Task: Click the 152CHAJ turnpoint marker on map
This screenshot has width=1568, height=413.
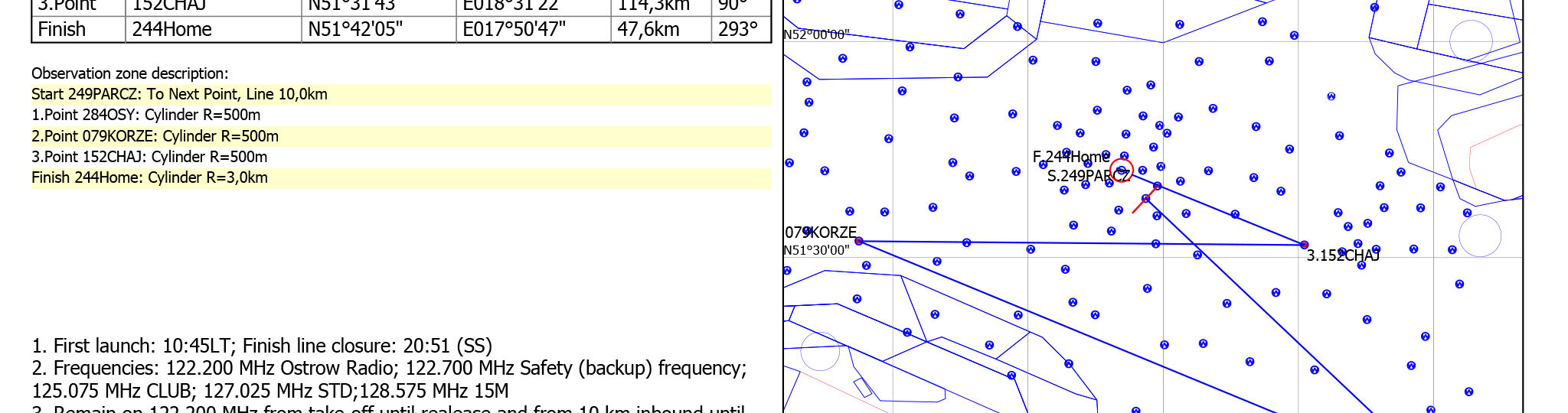Action: tap(1304, 245)
